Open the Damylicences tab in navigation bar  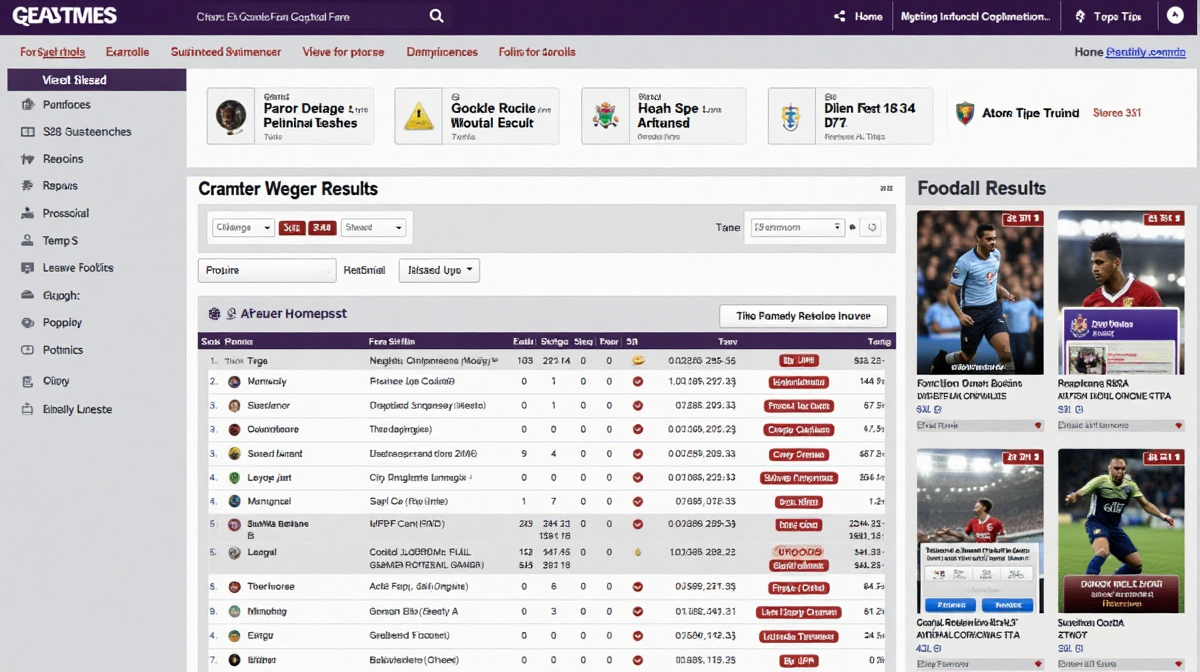click(x=442, y=52)
